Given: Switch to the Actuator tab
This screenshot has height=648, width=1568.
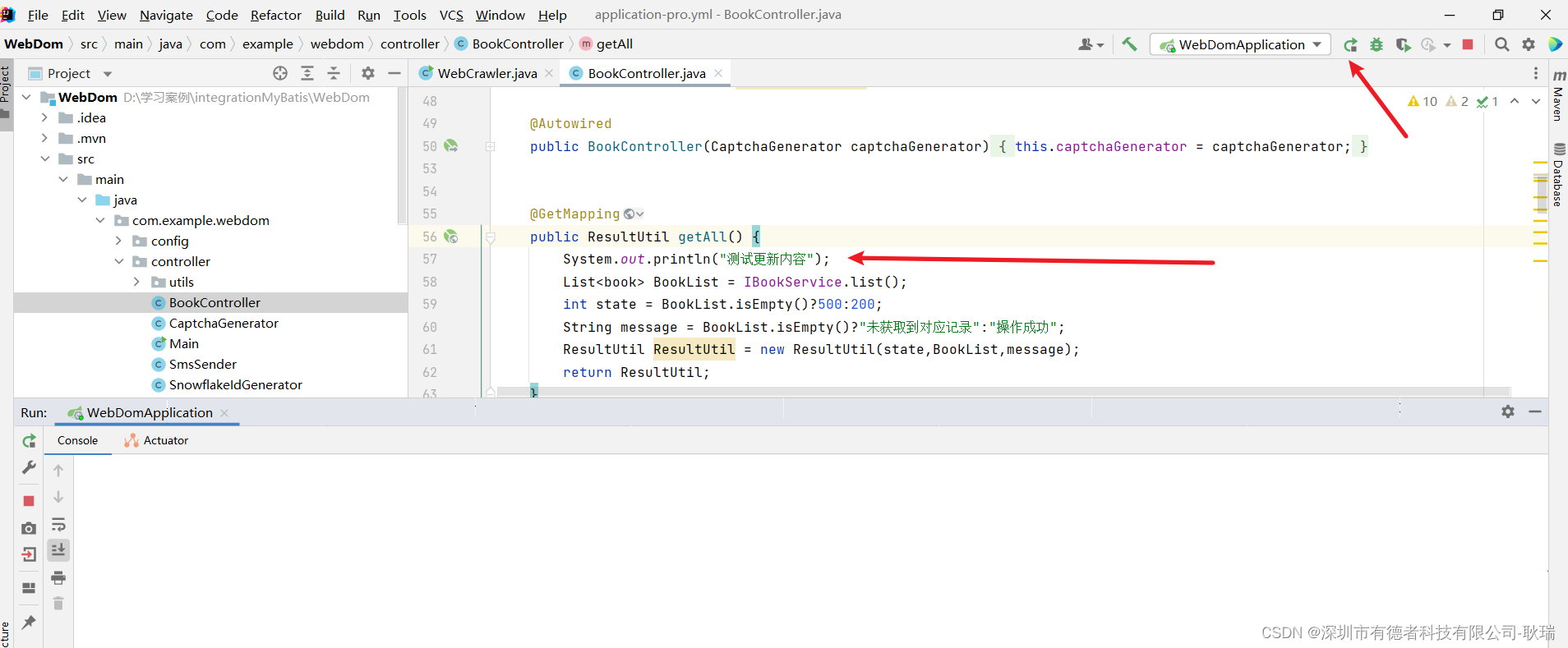Looking at the screenshot, I should 156,440.
